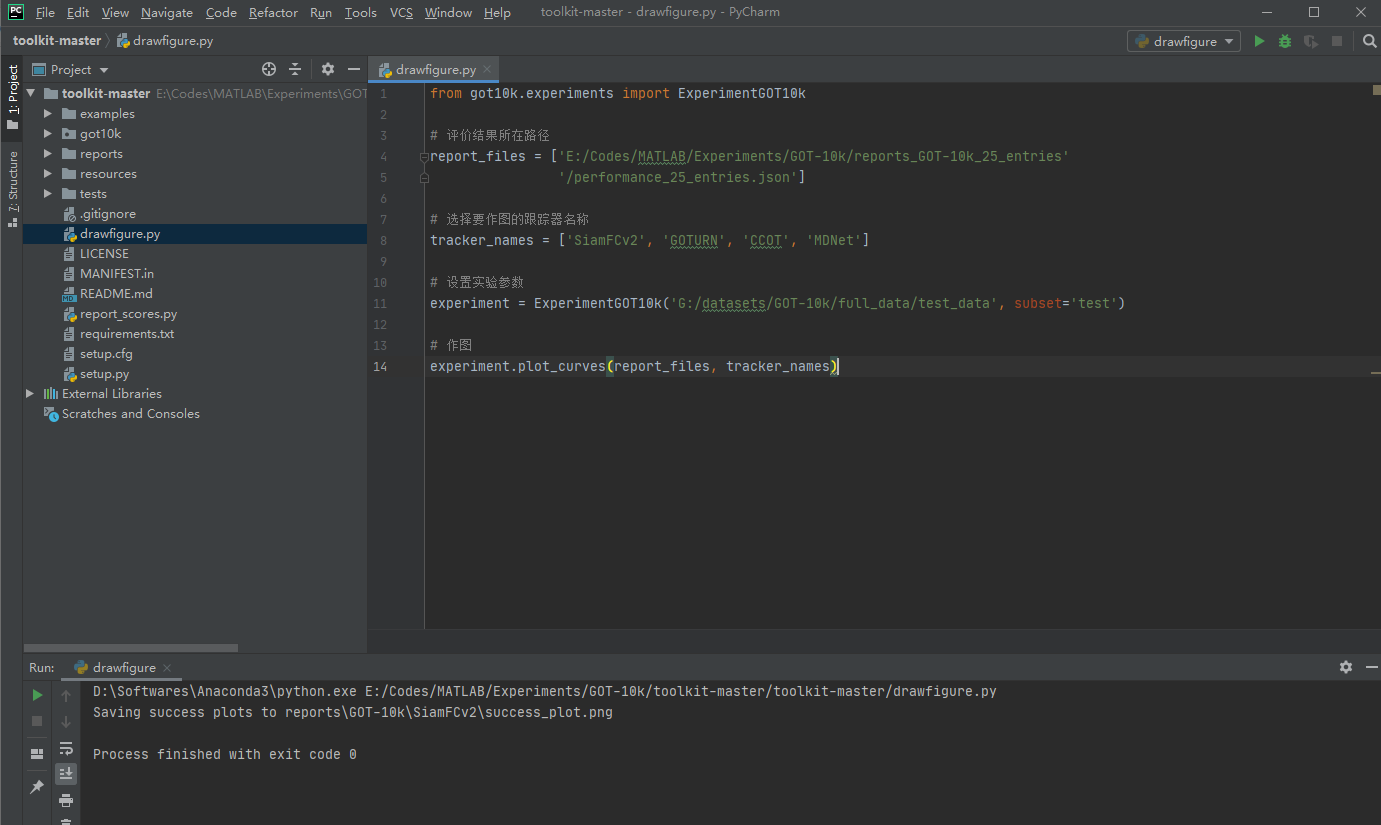Hide the Project panel with minus icon
The width and height of the screenshot is (1381, 825).
point(353,69)
